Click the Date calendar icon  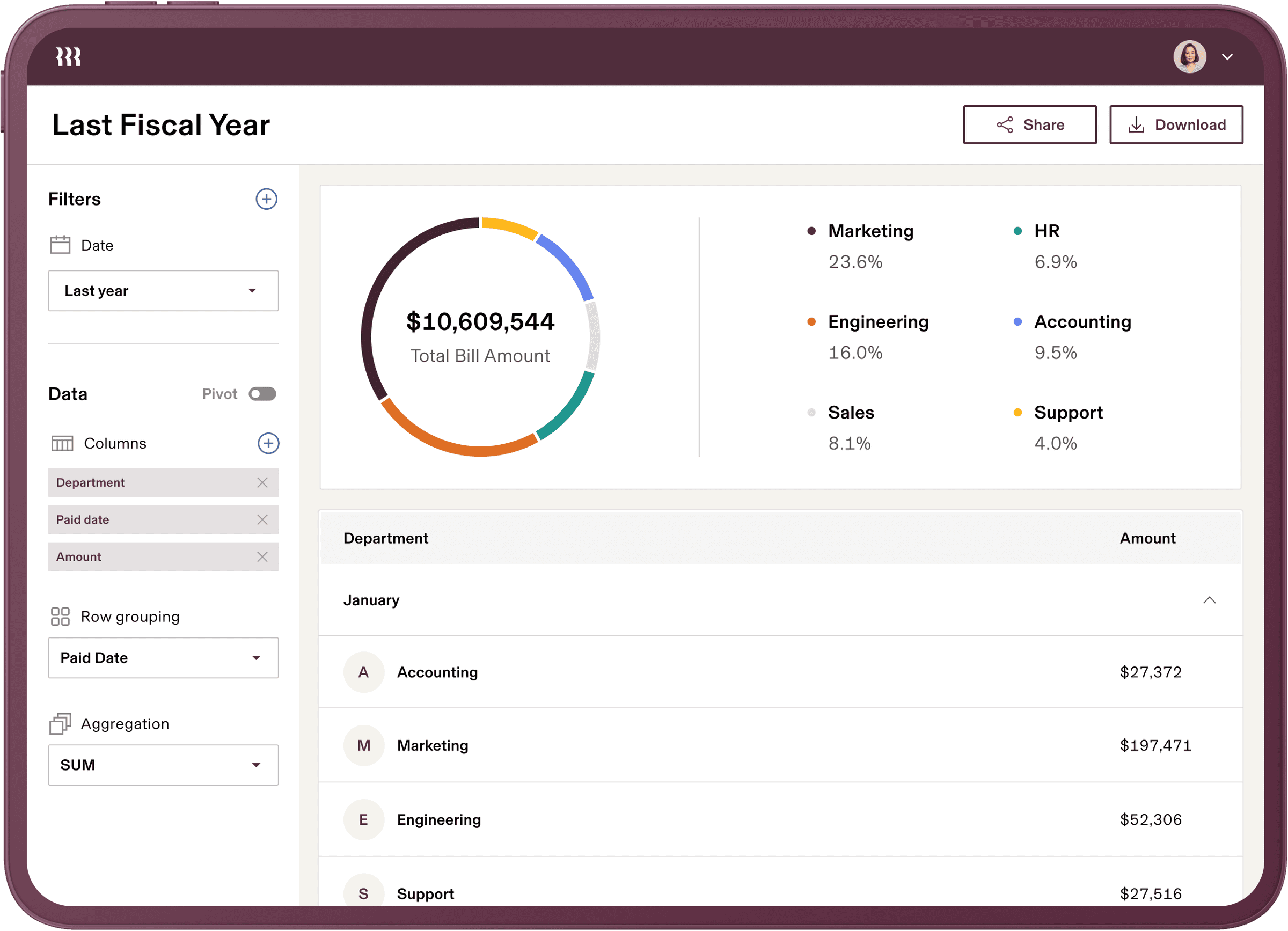coord(60,245)
